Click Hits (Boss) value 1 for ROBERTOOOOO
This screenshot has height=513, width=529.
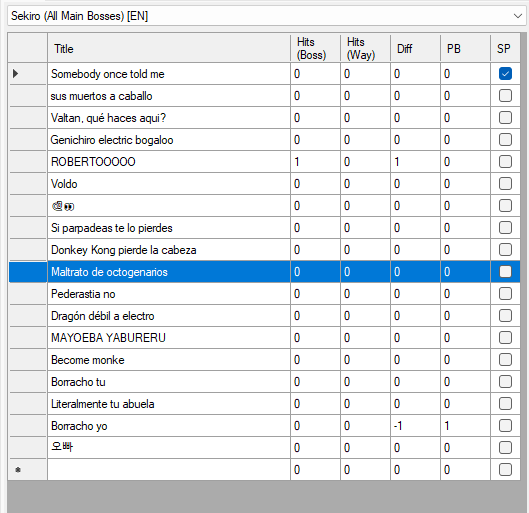(315, 162)
